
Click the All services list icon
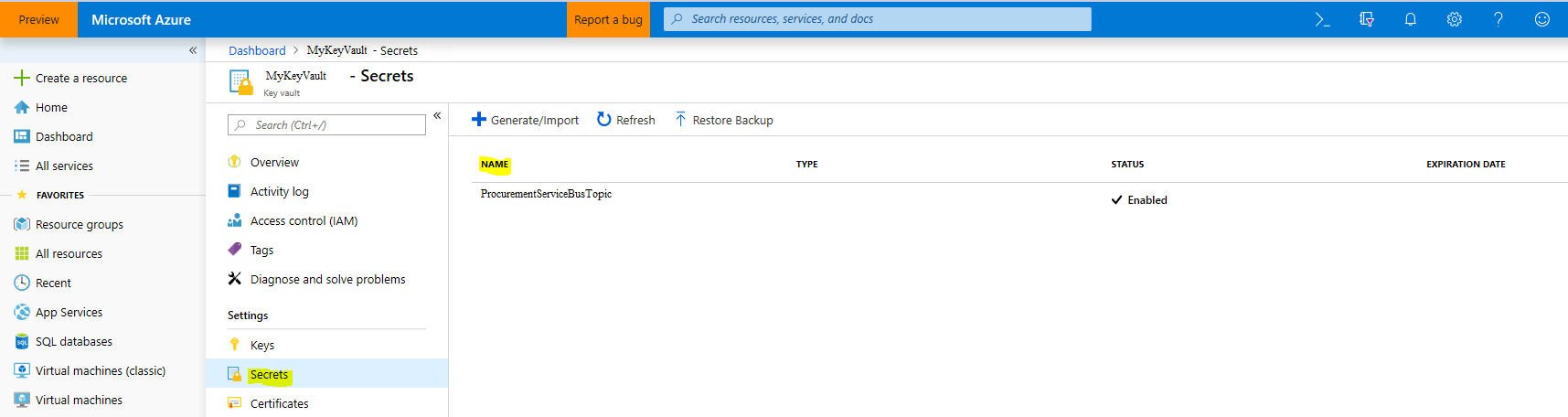pos(22,166)
